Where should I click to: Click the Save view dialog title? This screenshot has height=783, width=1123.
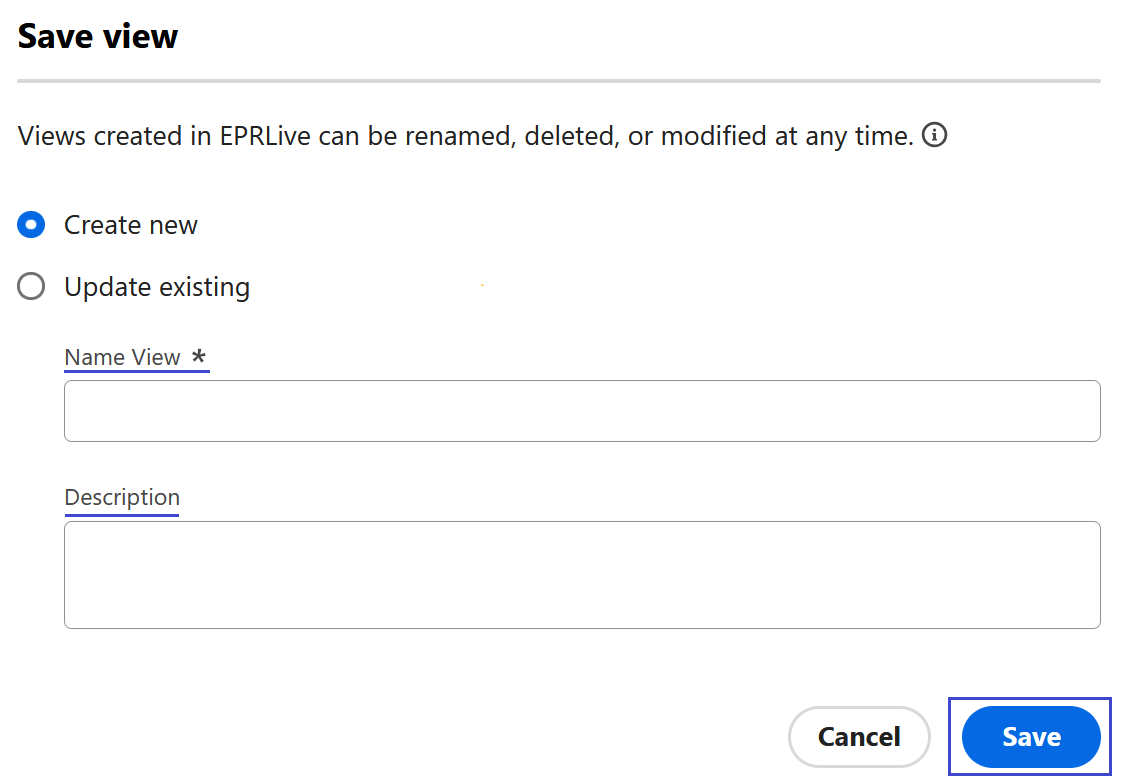[97, 36]
